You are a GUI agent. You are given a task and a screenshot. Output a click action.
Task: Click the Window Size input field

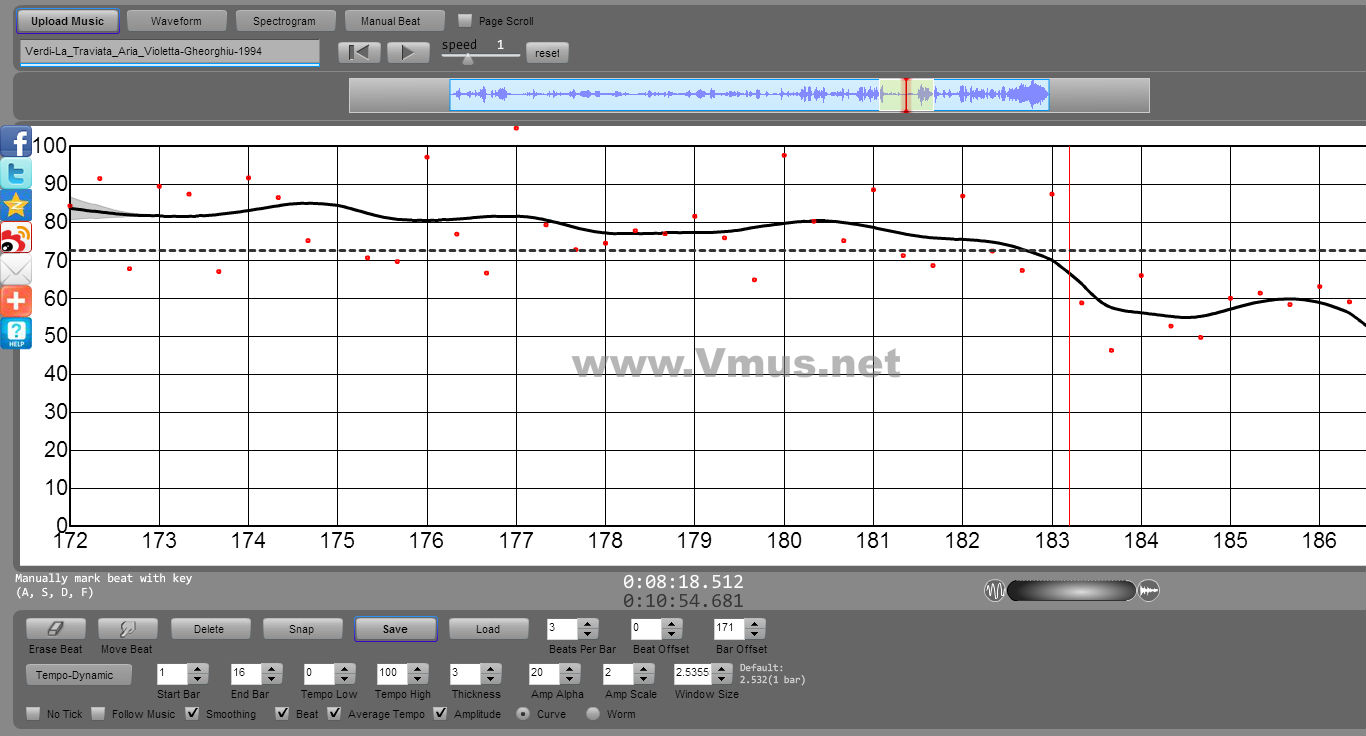[x=694, y=674]
